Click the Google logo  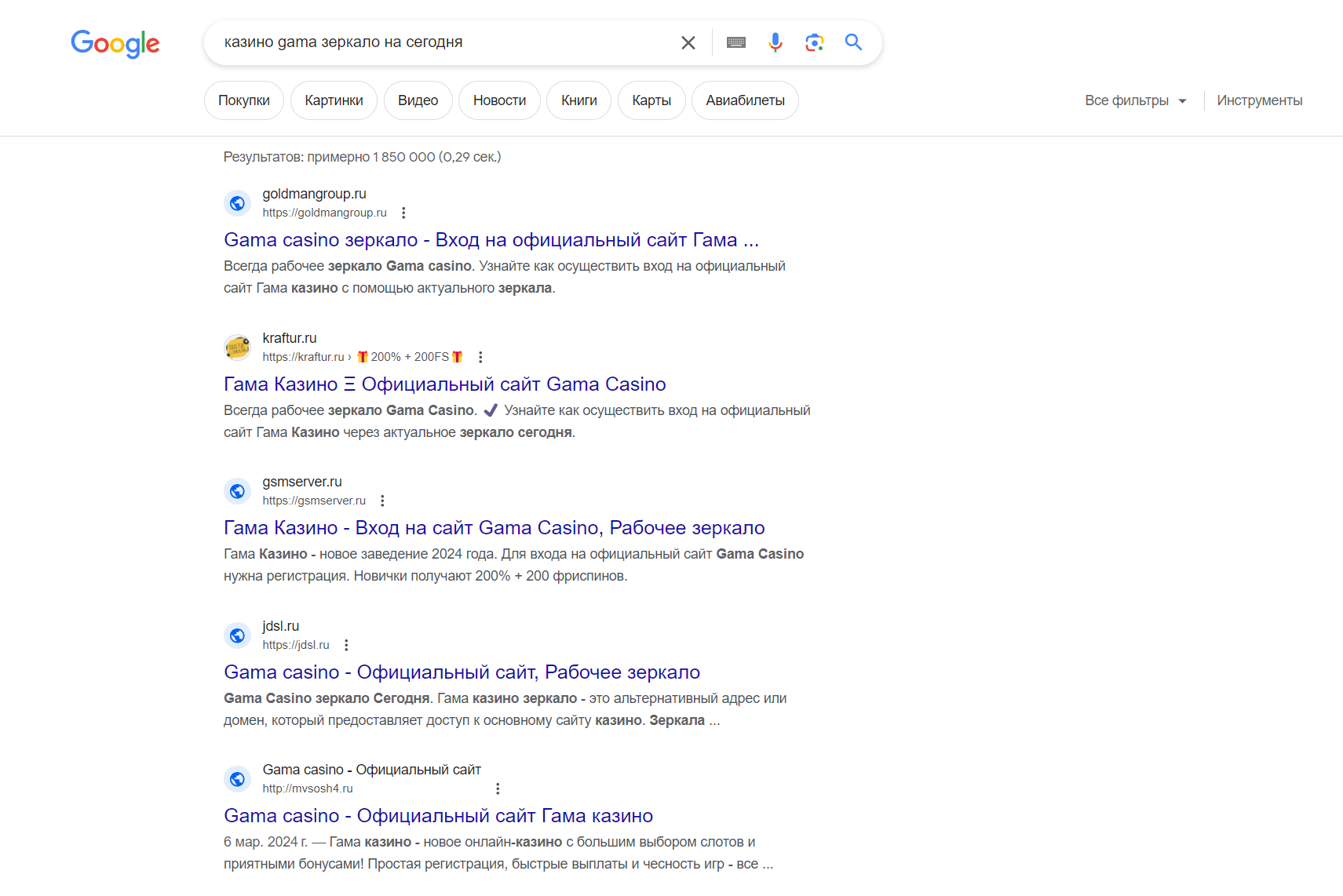point(115,43)
